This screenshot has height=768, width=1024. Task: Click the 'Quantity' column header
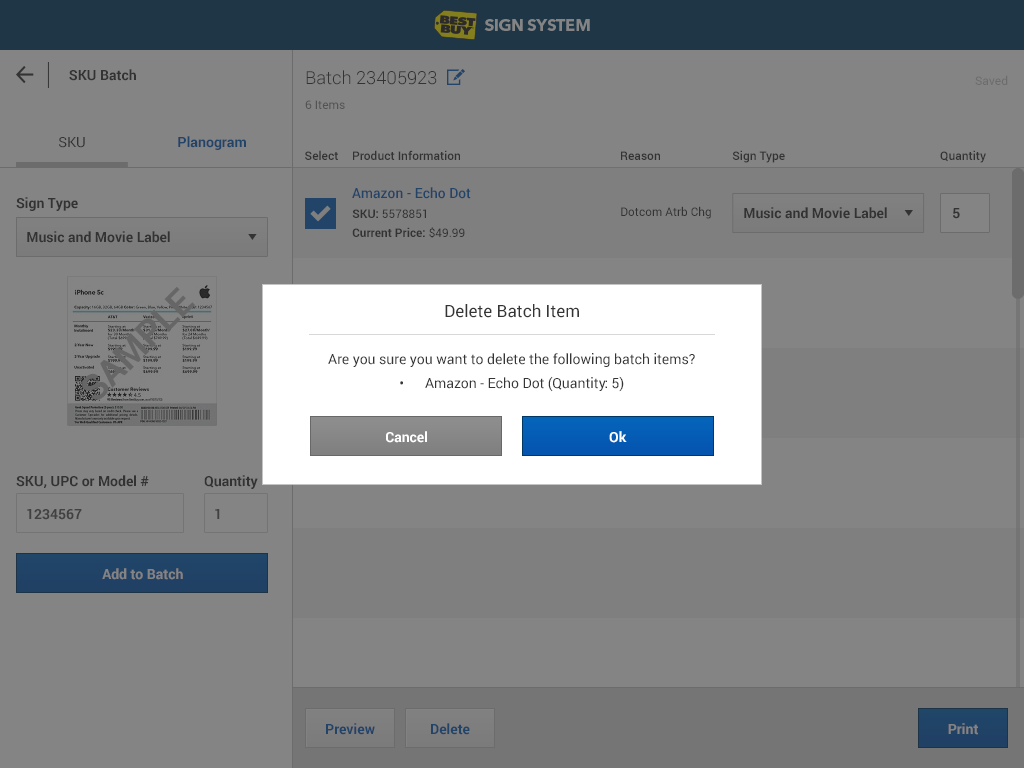(963, 156)
